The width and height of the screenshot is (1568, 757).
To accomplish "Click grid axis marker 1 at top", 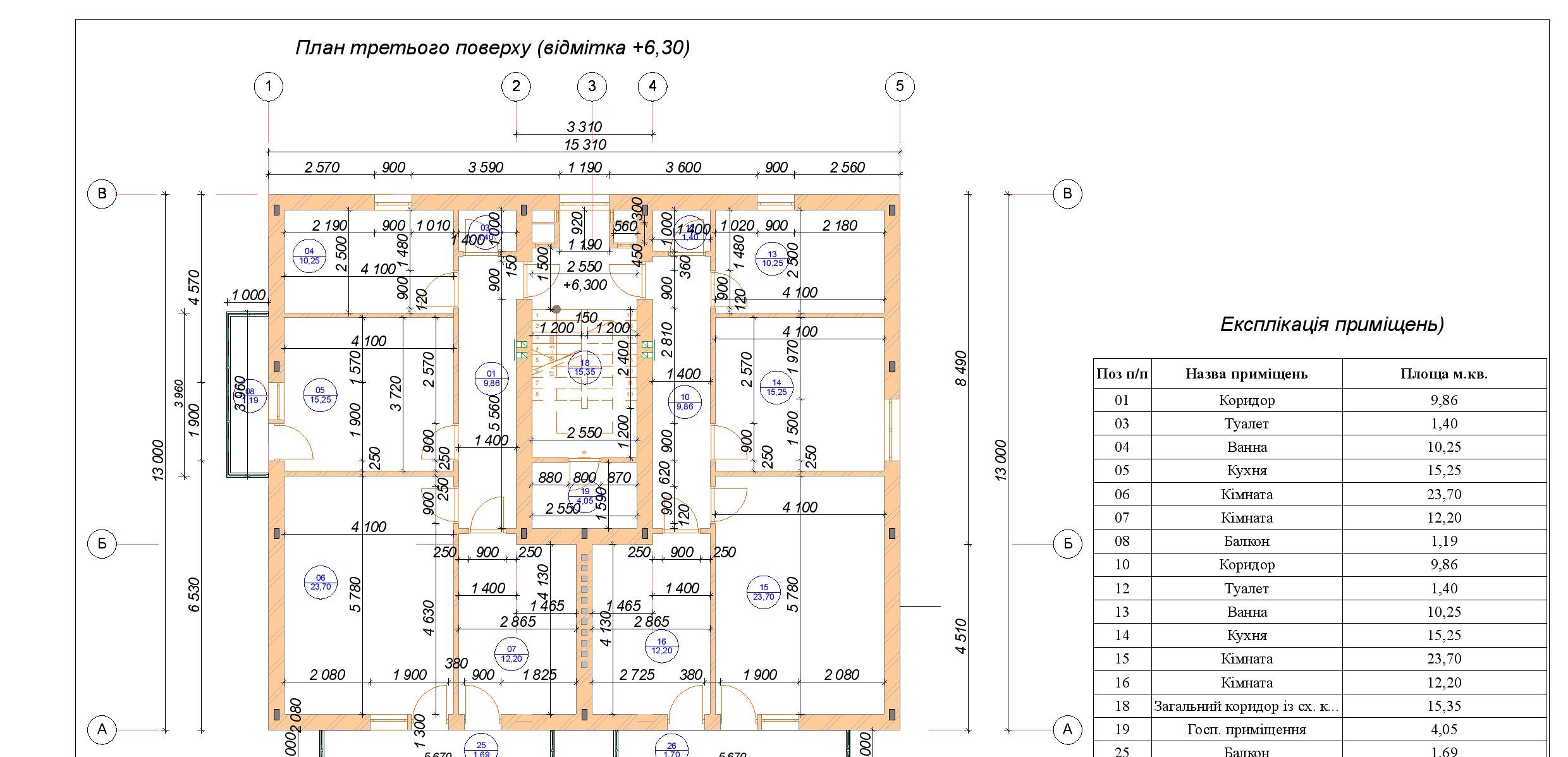I will click(268, 87).
